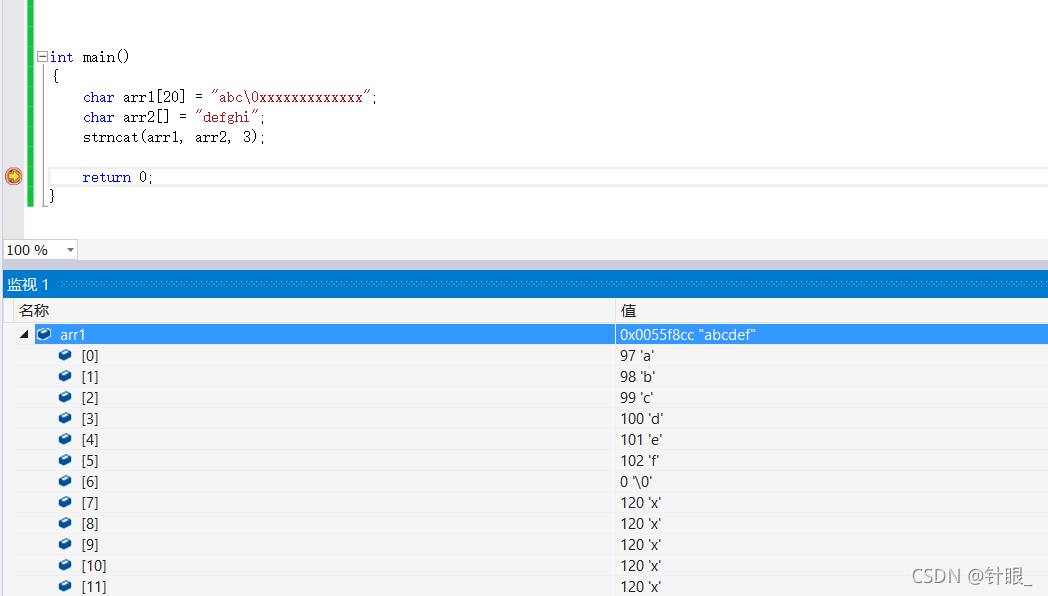
Task: Click the cube icon for element [3]
Action: (65, 418)
